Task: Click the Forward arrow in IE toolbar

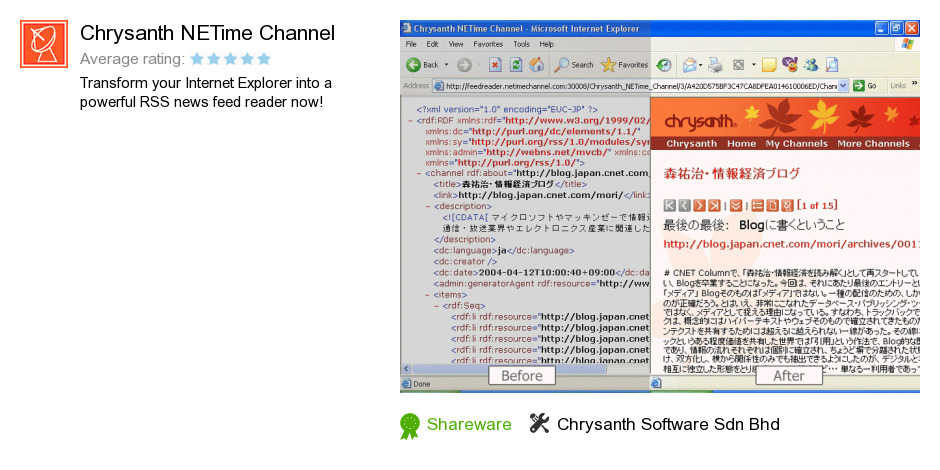Action: 465,65
